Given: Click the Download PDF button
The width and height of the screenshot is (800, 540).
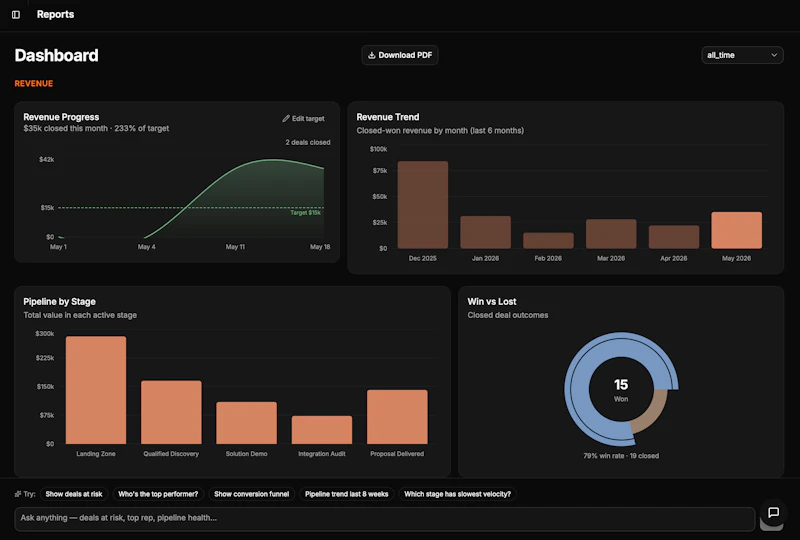Looking at the screenshot, I should [399, 55].
